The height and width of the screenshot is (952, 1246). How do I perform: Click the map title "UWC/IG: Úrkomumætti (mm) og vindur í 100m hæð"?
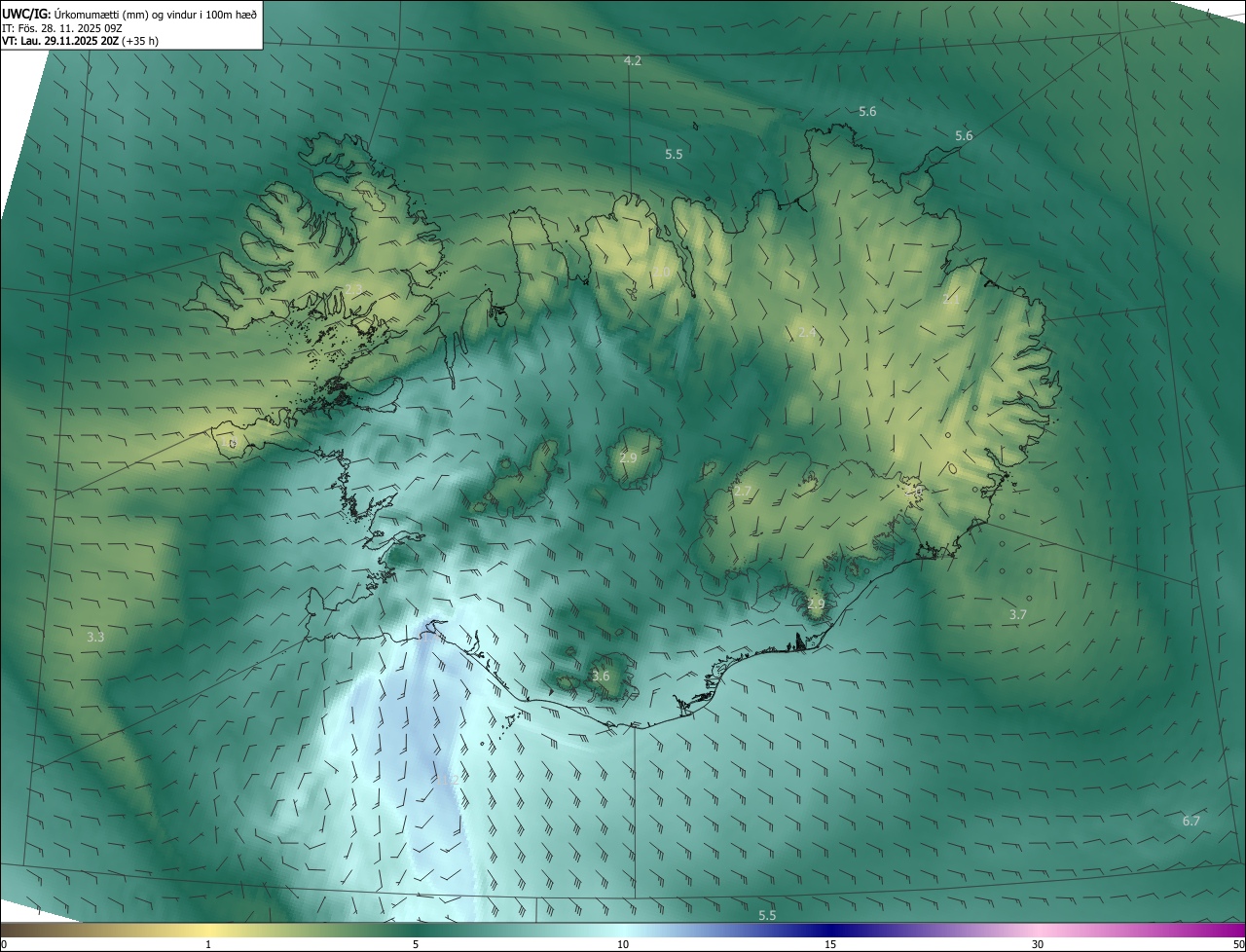(129, 14)
